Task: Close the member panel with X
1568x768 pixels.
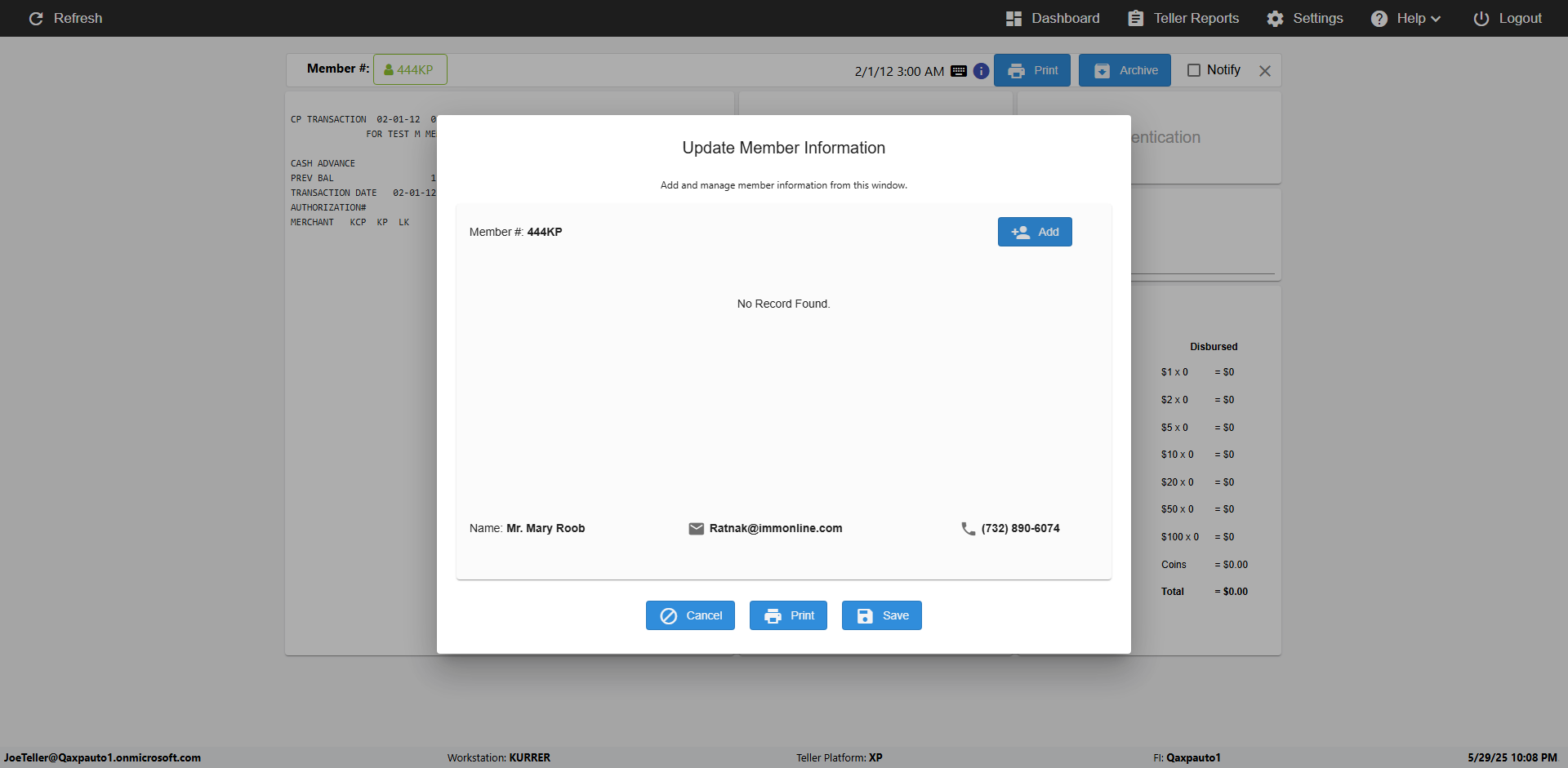Action: (x=1265, y=71)
